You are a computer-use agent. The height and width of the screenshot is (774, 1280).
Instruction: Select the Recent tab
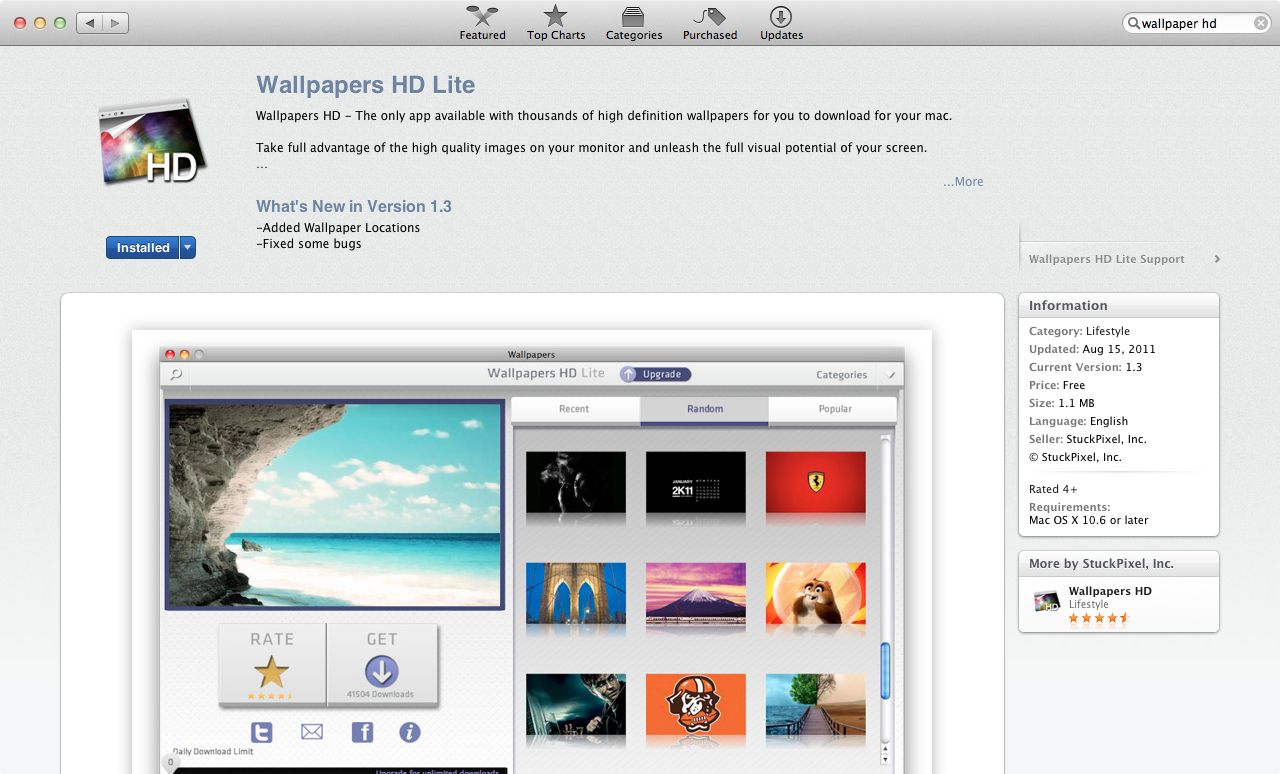(x=575, y=409)
